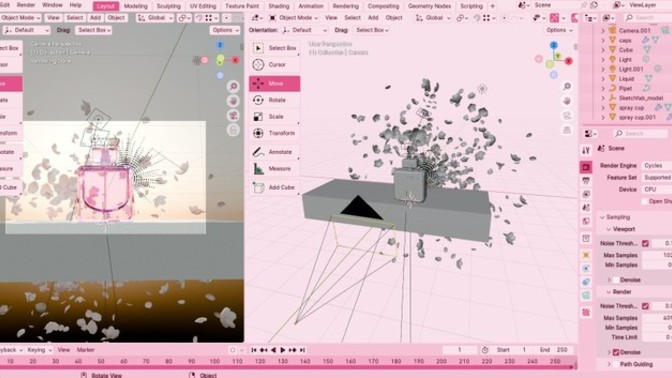
Task: Select the Rotate tool in right viewport
Action: 274,100
